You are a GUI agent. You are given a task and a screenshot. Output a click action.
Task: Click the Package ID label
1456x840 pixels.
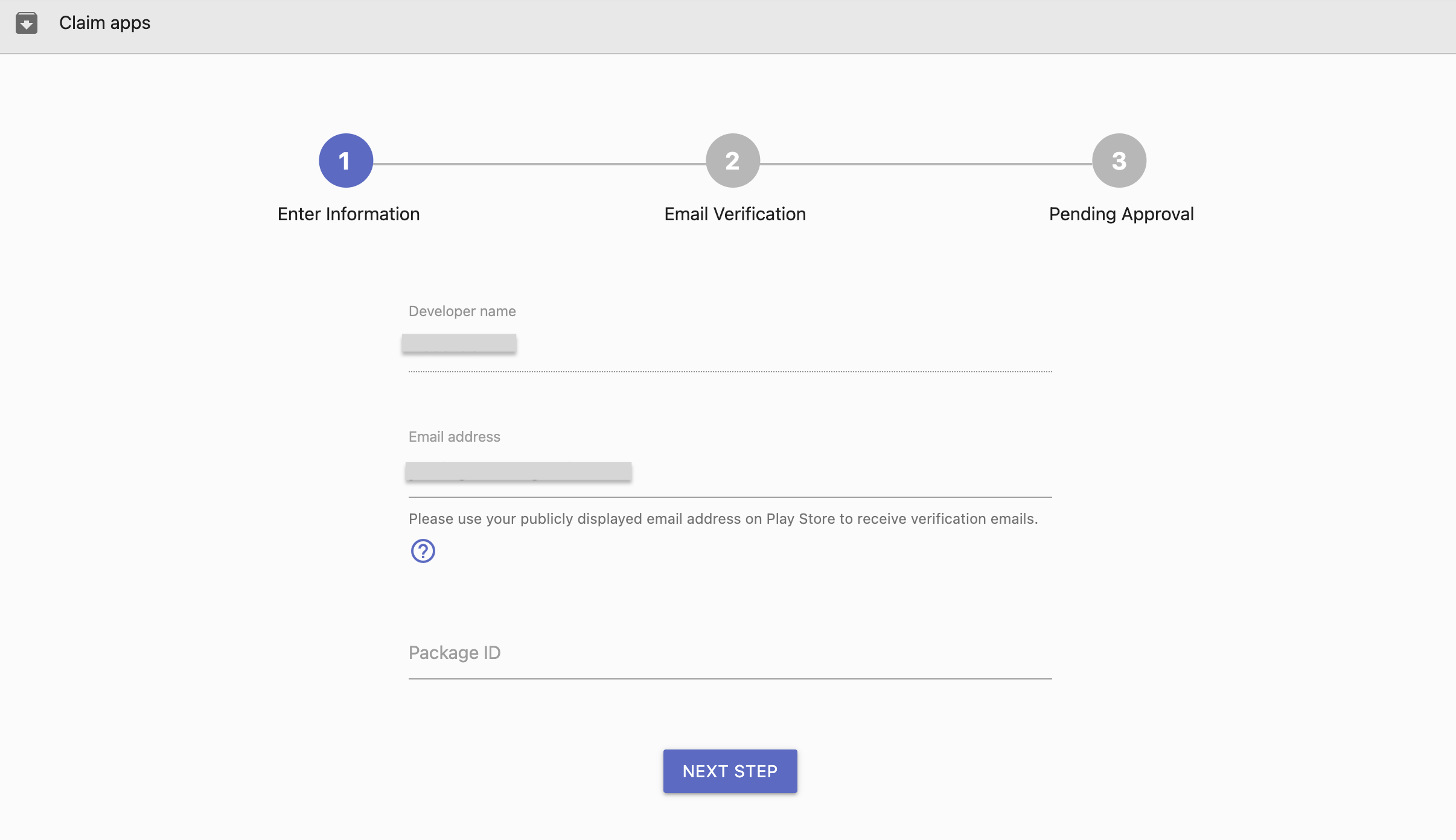tap(455, 652)
